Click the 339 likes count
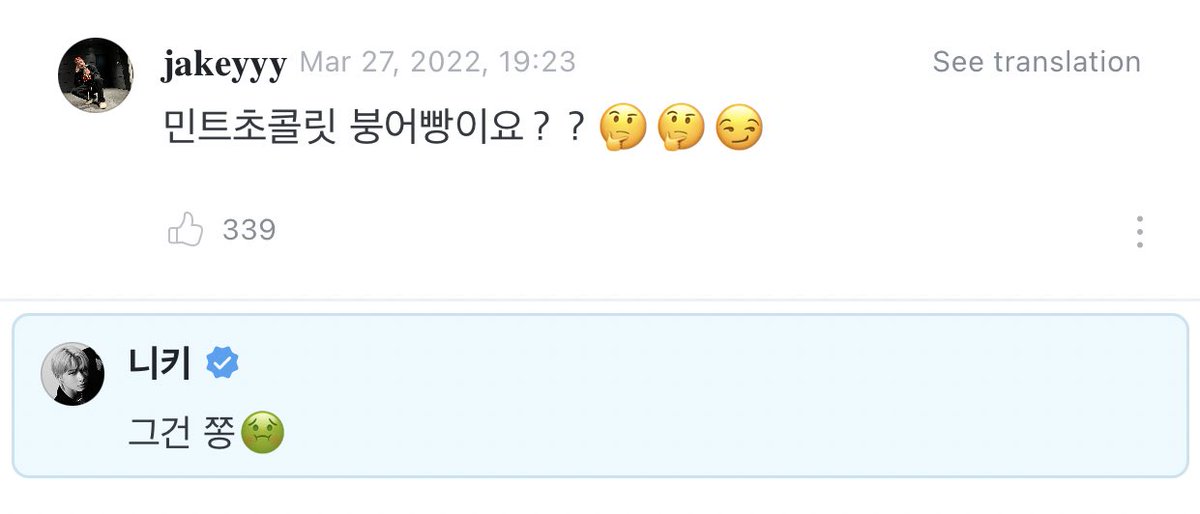The height and width of the screenshot is (514, 1200). [x=249, y=231]
